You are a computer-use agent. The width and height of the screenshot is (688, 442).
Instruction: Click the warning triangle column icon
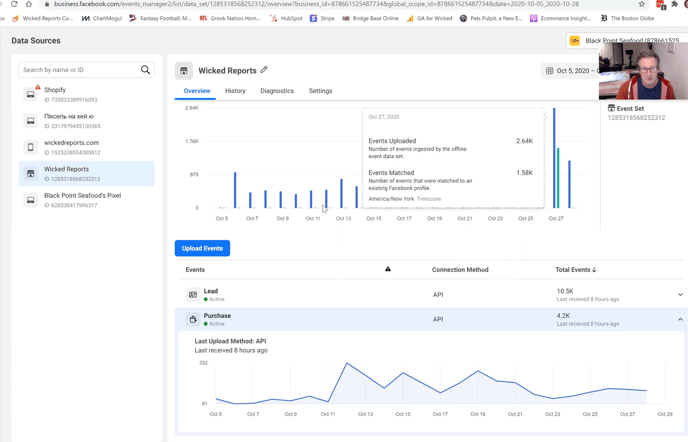pyautogui.click(x=388, y=269)
